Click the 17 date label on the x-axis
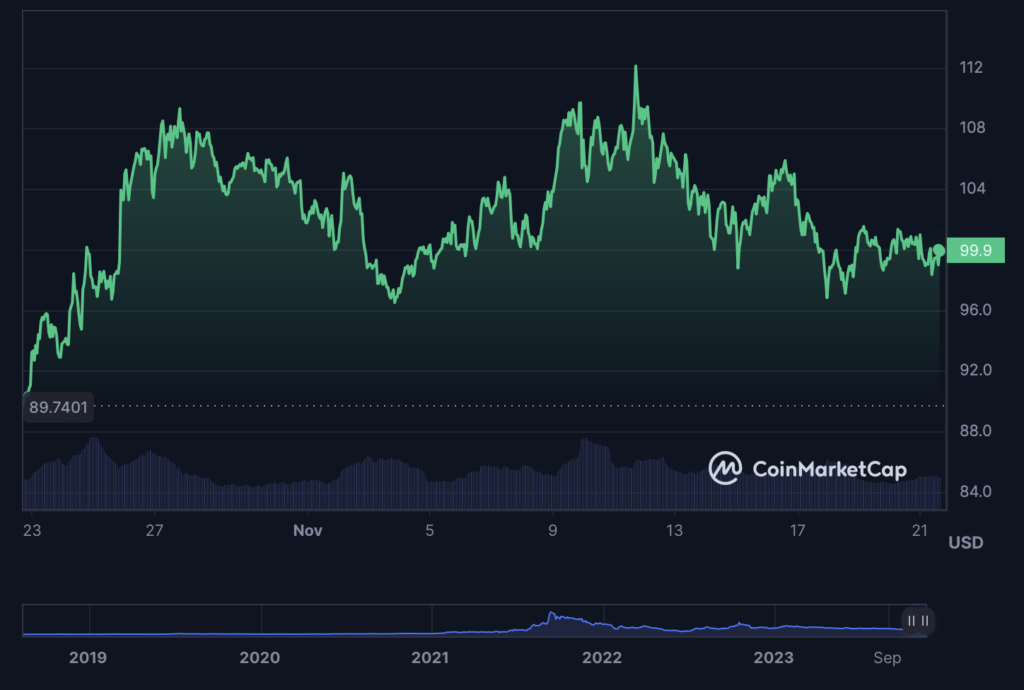 pyautogui.click(x=797, y=530)
